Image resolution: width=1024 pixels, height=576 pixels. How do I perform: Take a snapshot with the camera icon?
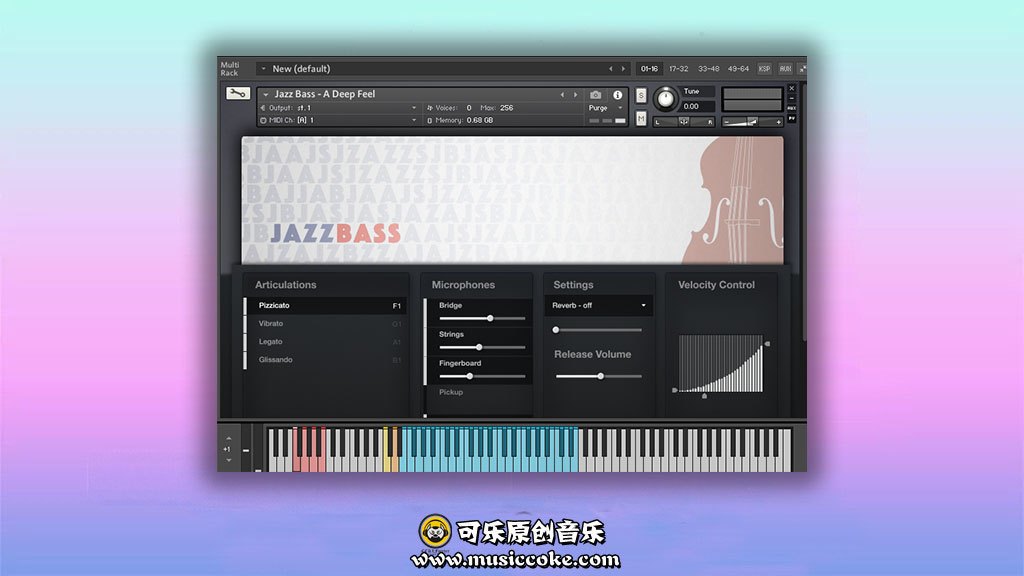[596, 95]
